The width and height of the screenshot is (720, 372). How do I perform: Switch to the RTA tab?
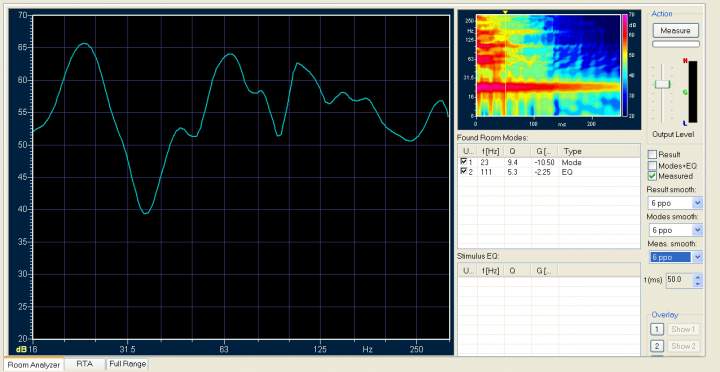click(x=84, y=364)
